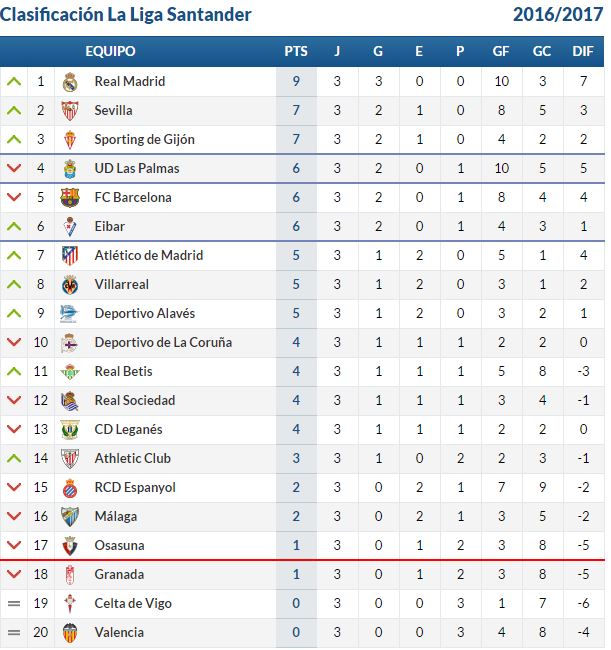Sort table by PTS column header
Screen dimensions: 611x650
pos(296,51)
